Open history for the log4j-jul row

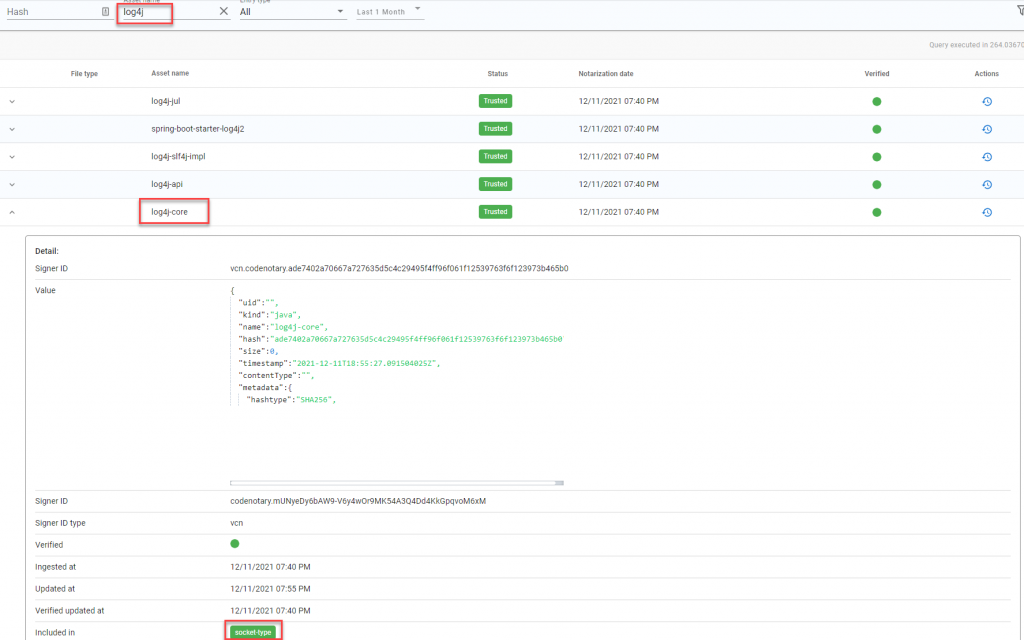click(x=987, y=101)
